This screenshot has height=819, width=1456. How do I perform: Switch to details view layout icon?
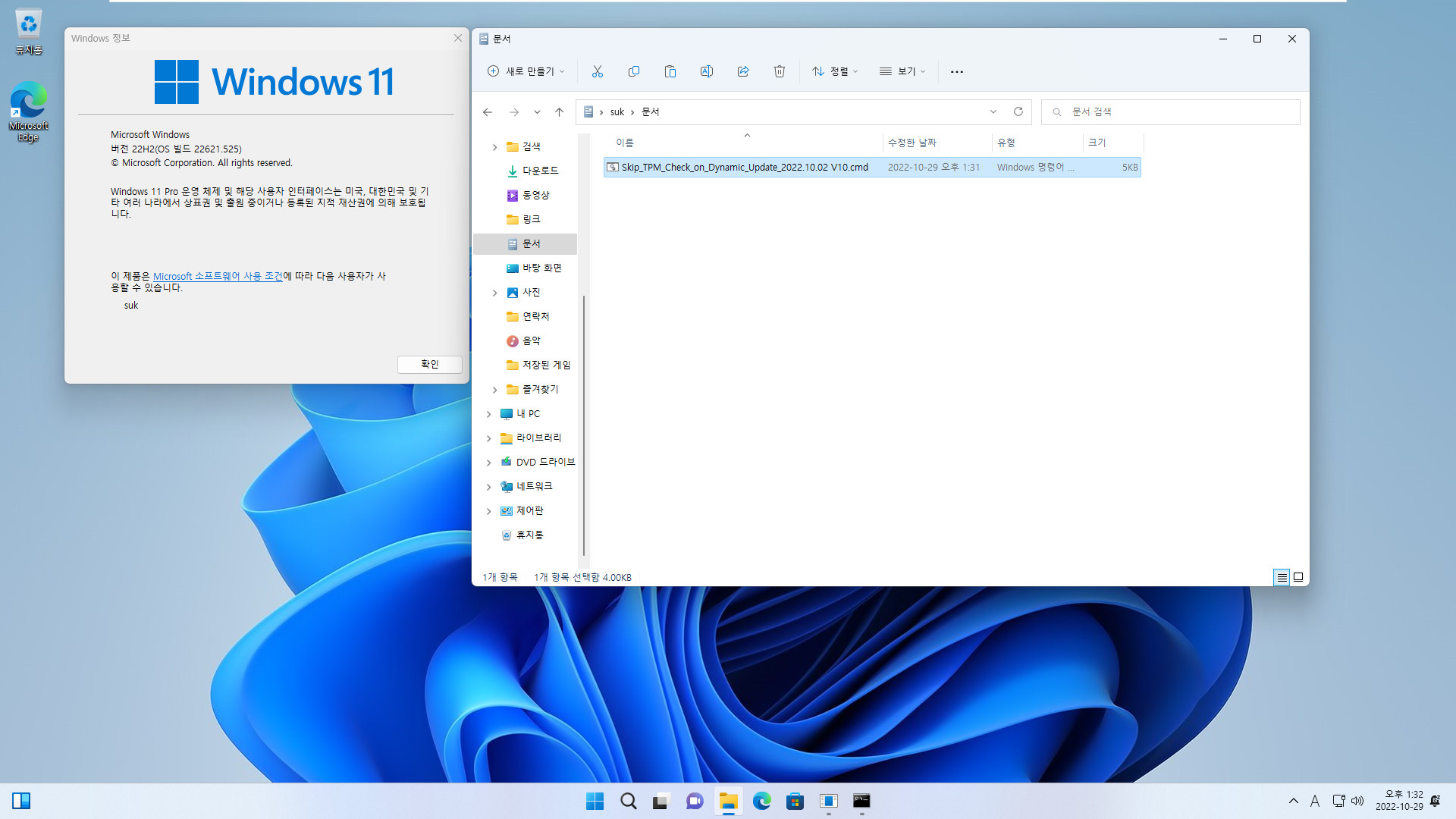1282,578
